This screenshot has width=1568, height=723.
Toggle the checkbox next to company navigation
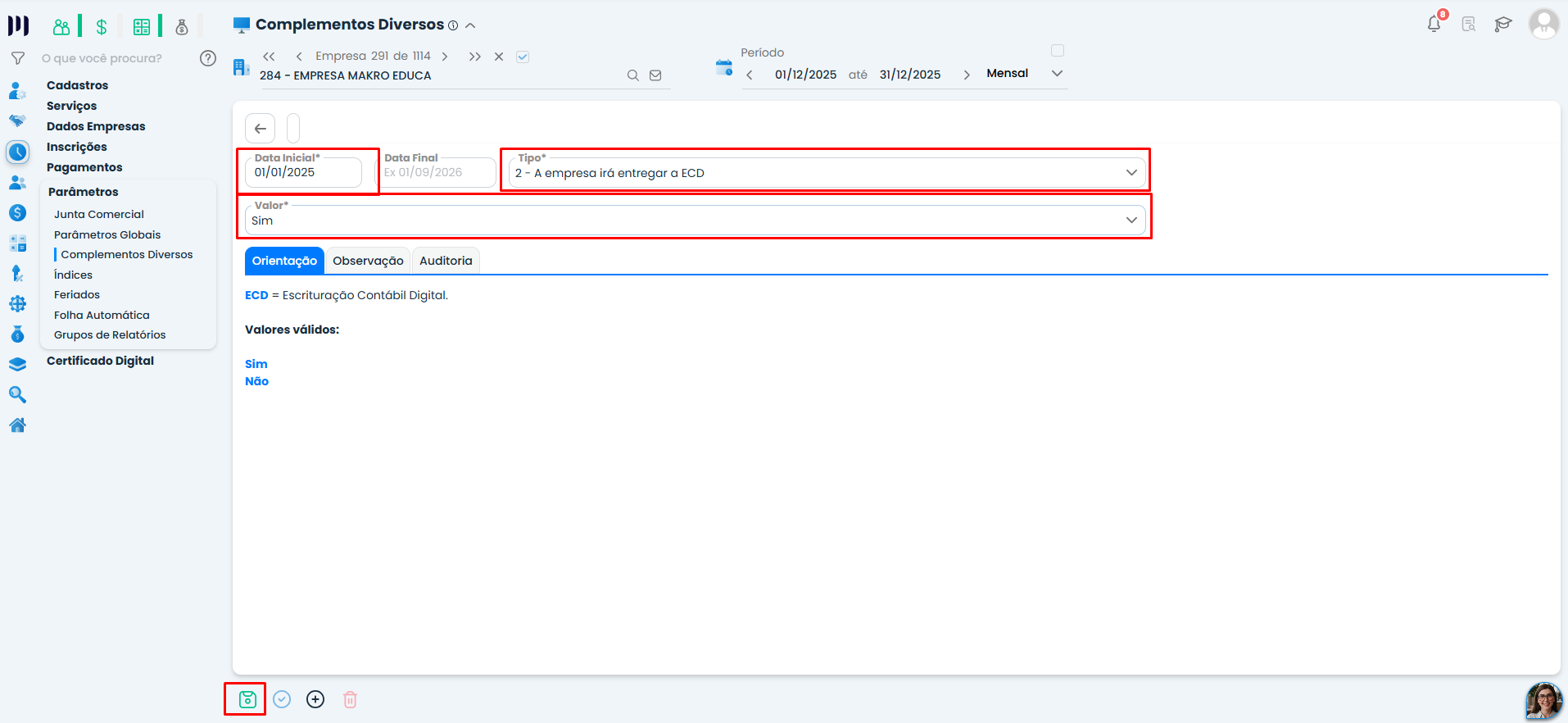point(523,57)
